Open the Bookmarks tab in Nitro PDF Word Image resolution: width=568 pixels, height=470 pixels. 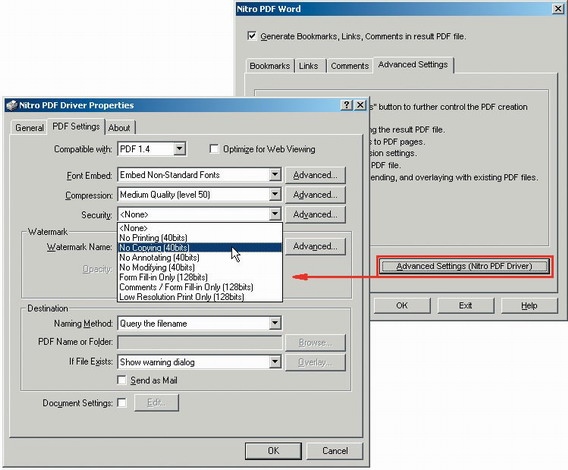click(270, 66)
